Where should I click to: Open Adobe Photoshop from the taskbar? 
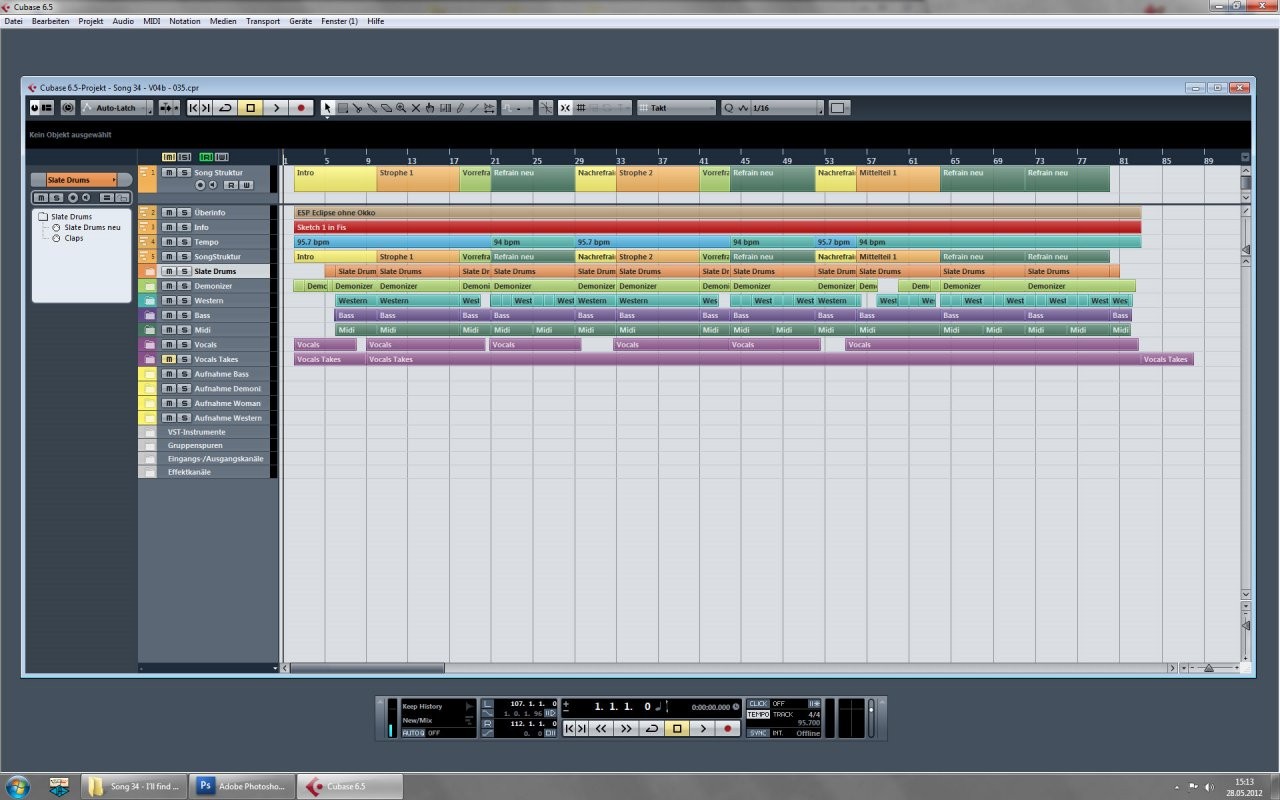click(242, 786)
